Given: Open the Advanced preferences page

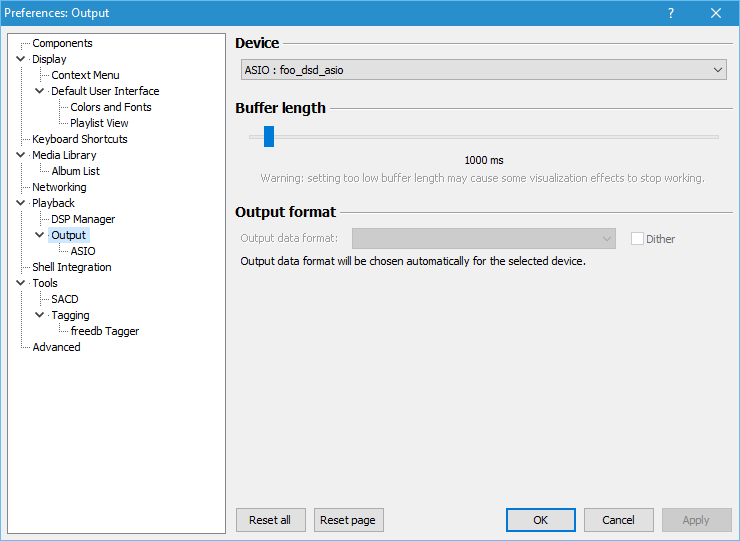Looking at the screenshot, I should pos(56,347).
